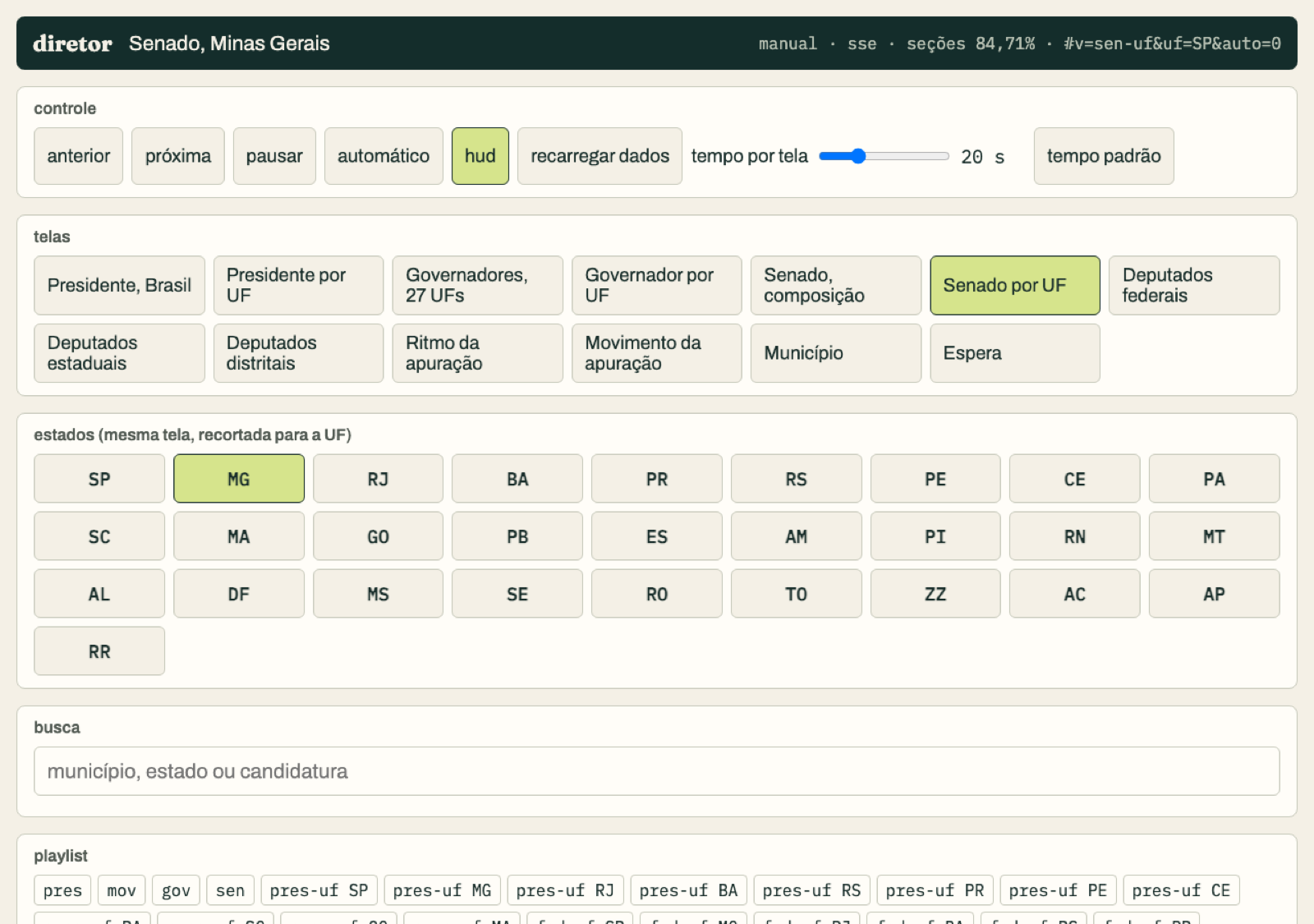Open Movimento da apuração screen

point(657,353)
